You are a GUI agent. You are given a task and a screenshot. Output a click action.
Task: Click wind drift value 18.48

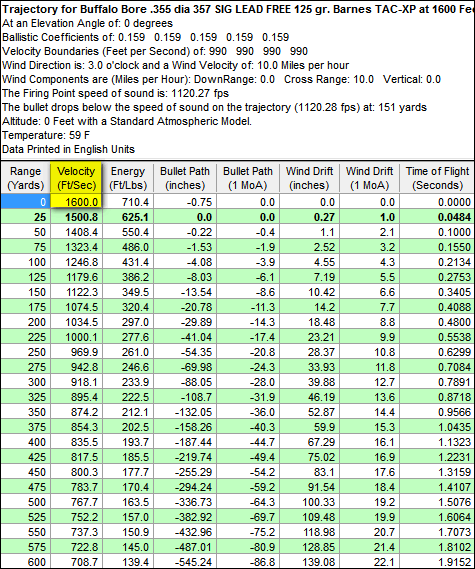tap(309, 322)
